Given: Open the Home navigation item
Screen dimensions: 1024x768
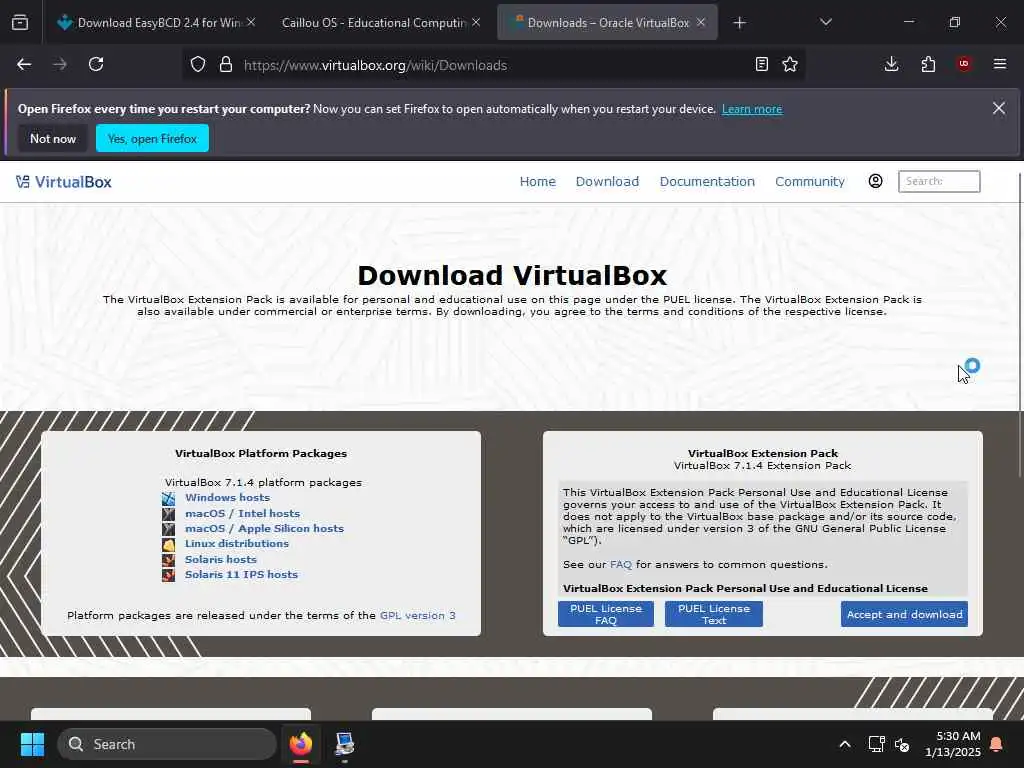Looking at the screenshot, I should pos(537,182).
